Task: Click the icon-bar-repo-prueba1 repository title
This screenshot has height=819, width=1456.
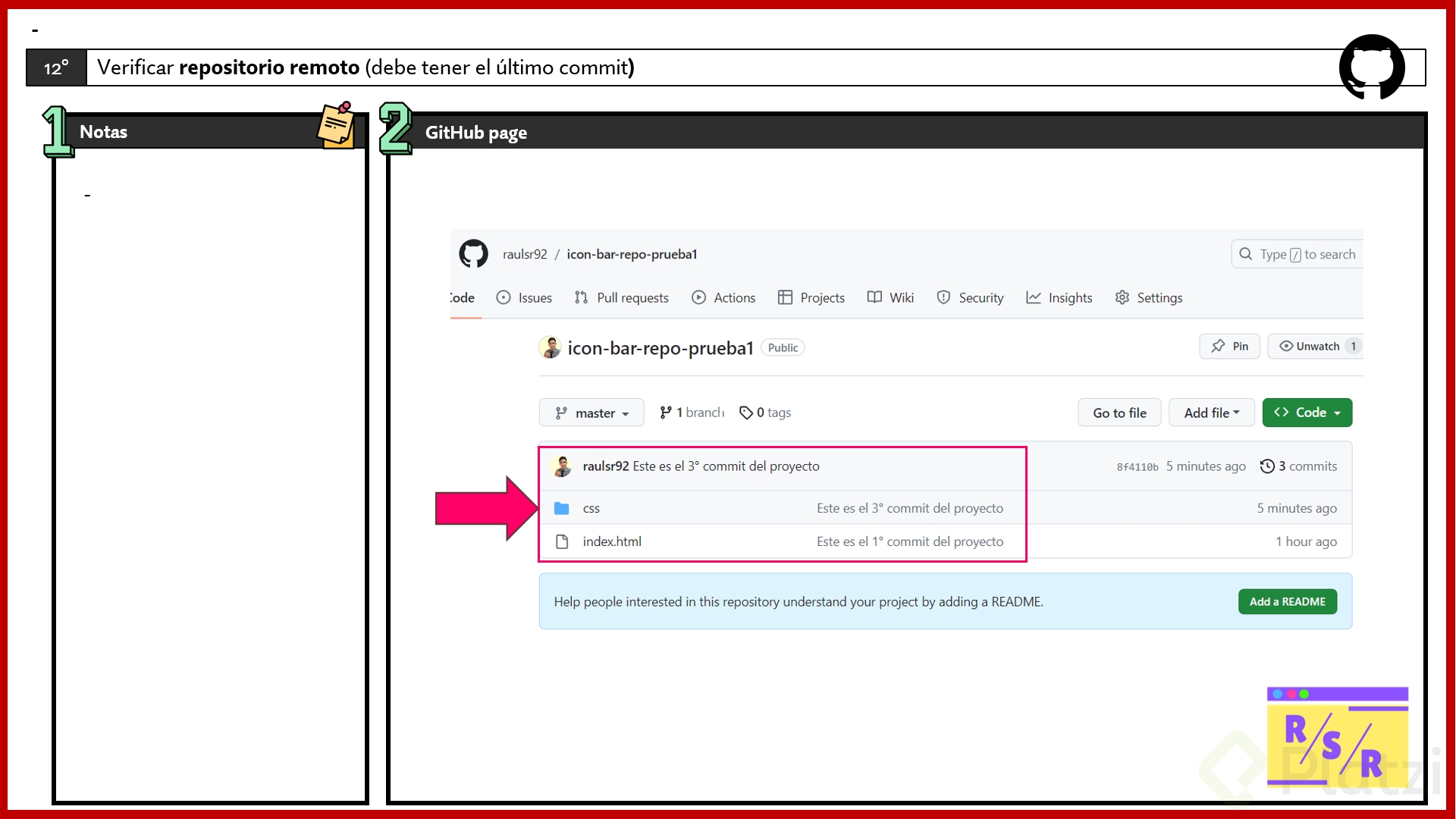Action: coord(661,348)
